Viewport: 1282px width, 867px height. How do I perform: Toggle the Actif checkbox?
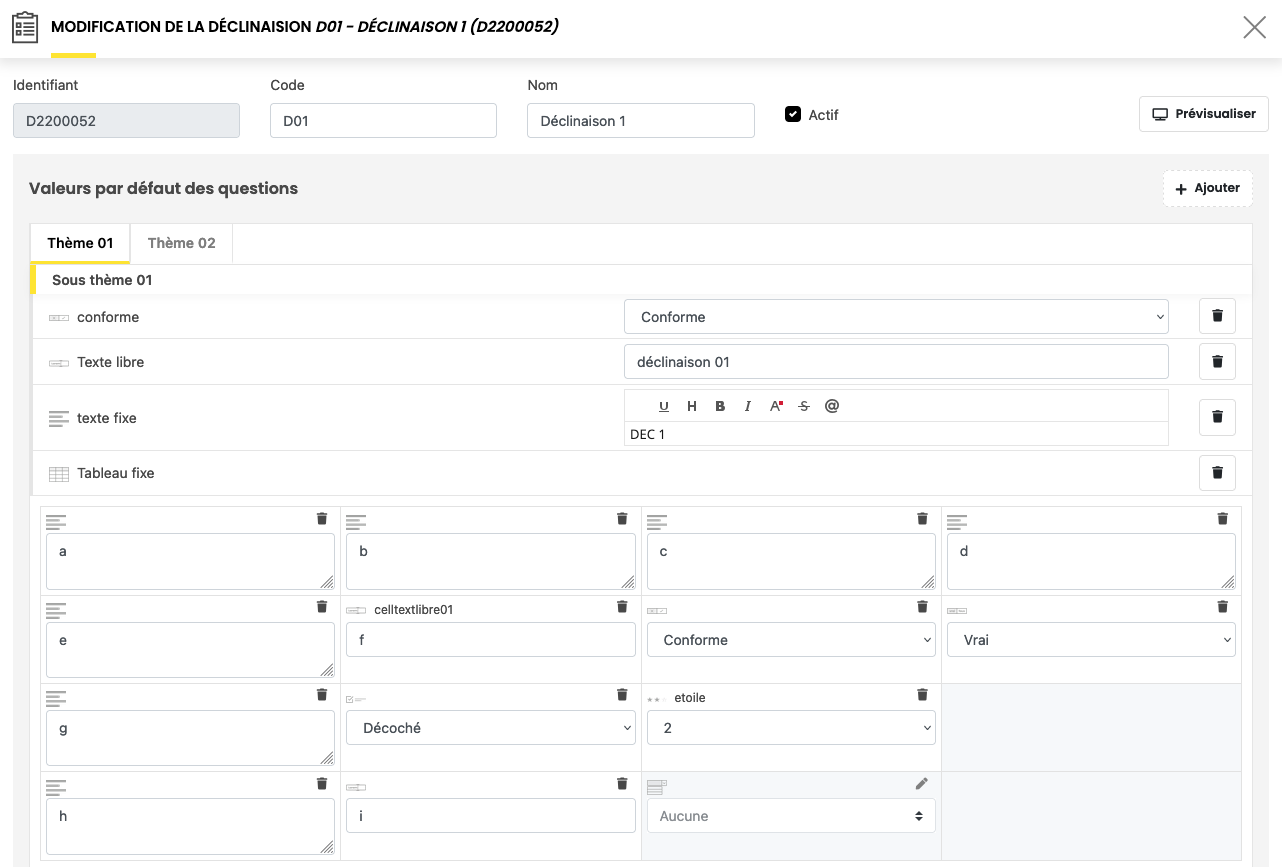793,115
